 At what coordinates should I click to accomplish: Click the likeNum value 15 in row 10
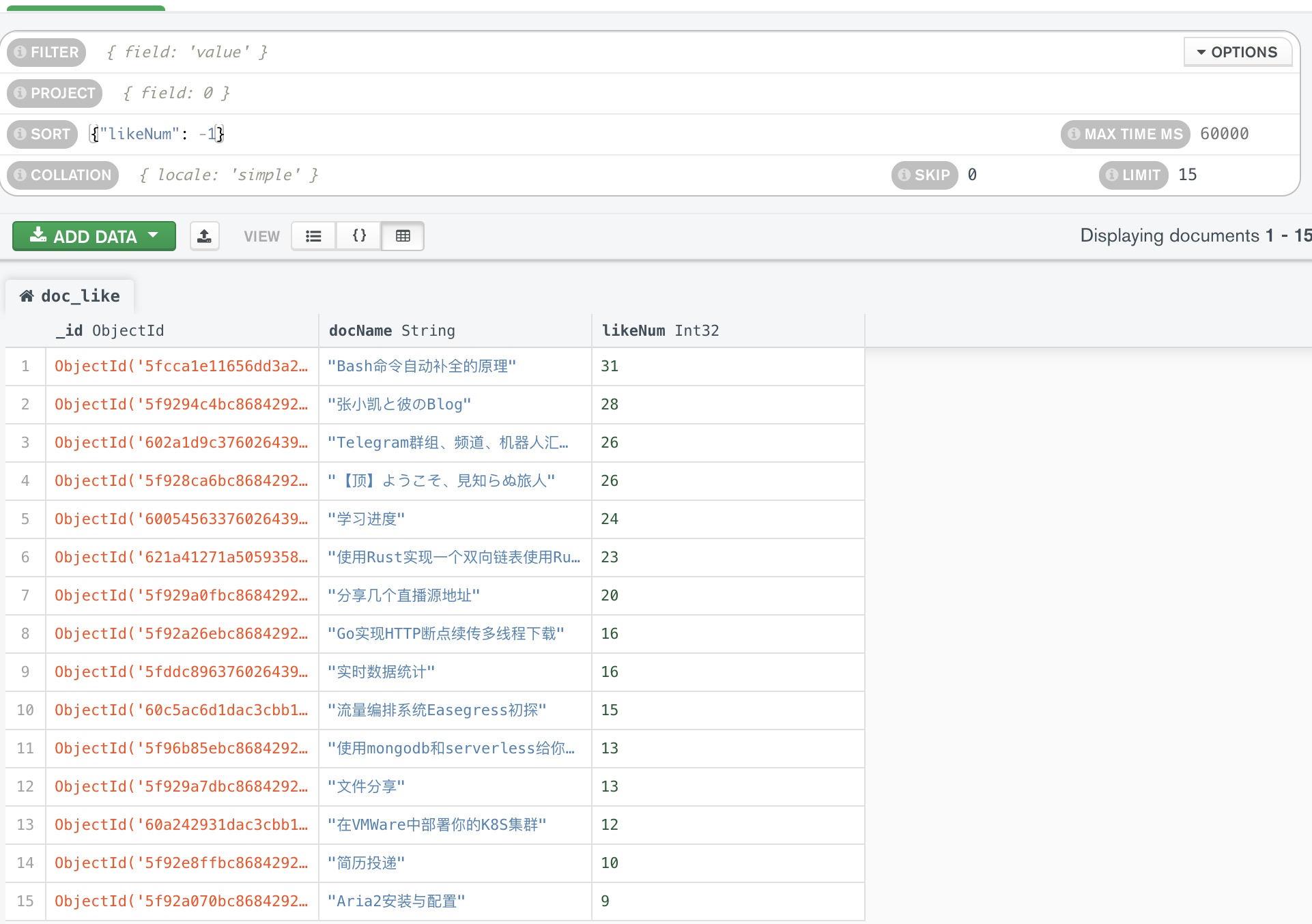(x=728, y=710)
